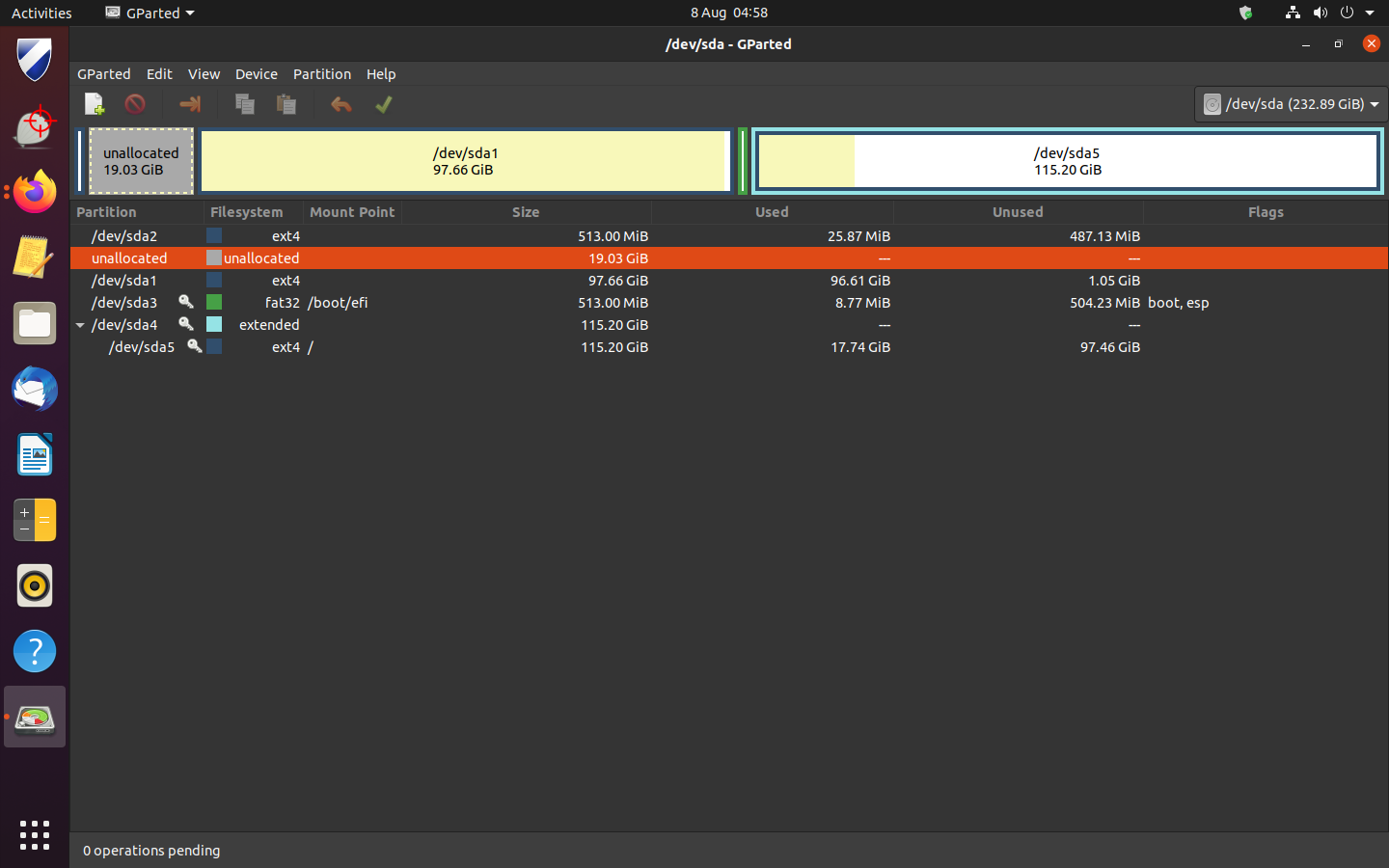Open the Calculator from the dock
Viewport: 1389px width, 868px height.
coord(35,520)
